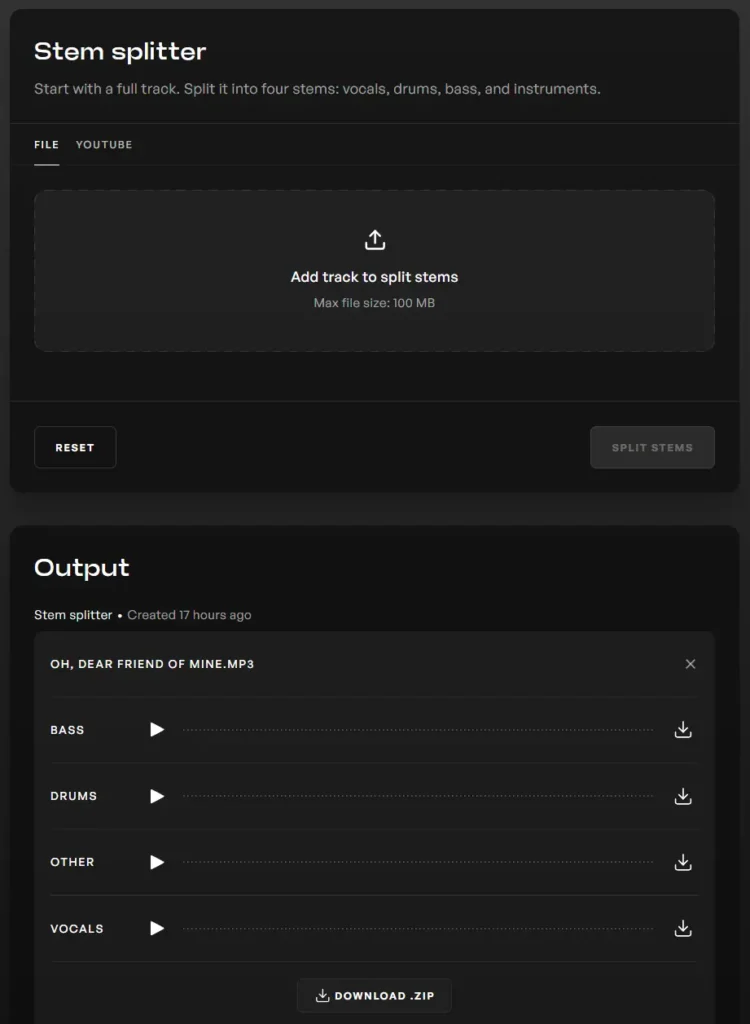The height and width of the screenshot is (1024, 750).
Task: Seek within the VOCALS waveform track
Action: pyautogui.click(x=418, y=929)
